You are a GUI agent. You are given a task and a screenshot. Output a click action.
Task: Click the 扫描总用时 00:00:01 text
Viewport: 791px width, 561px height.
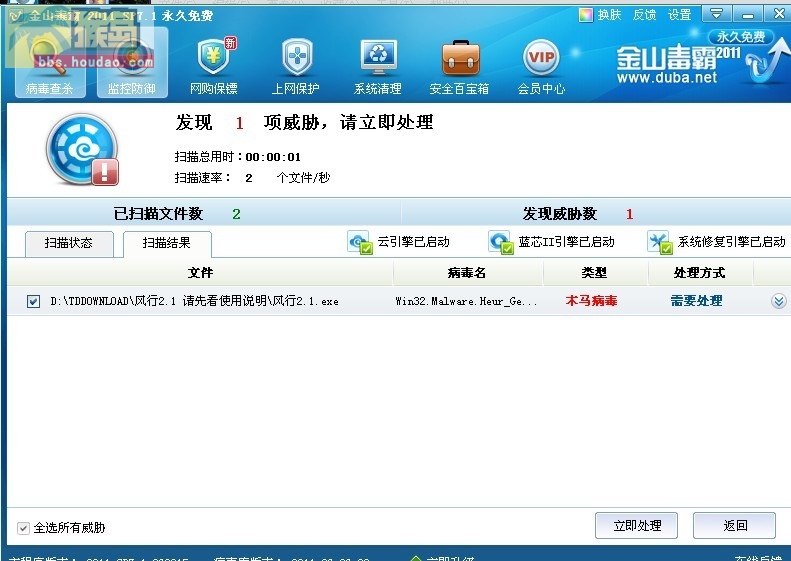tap(238, 157)
